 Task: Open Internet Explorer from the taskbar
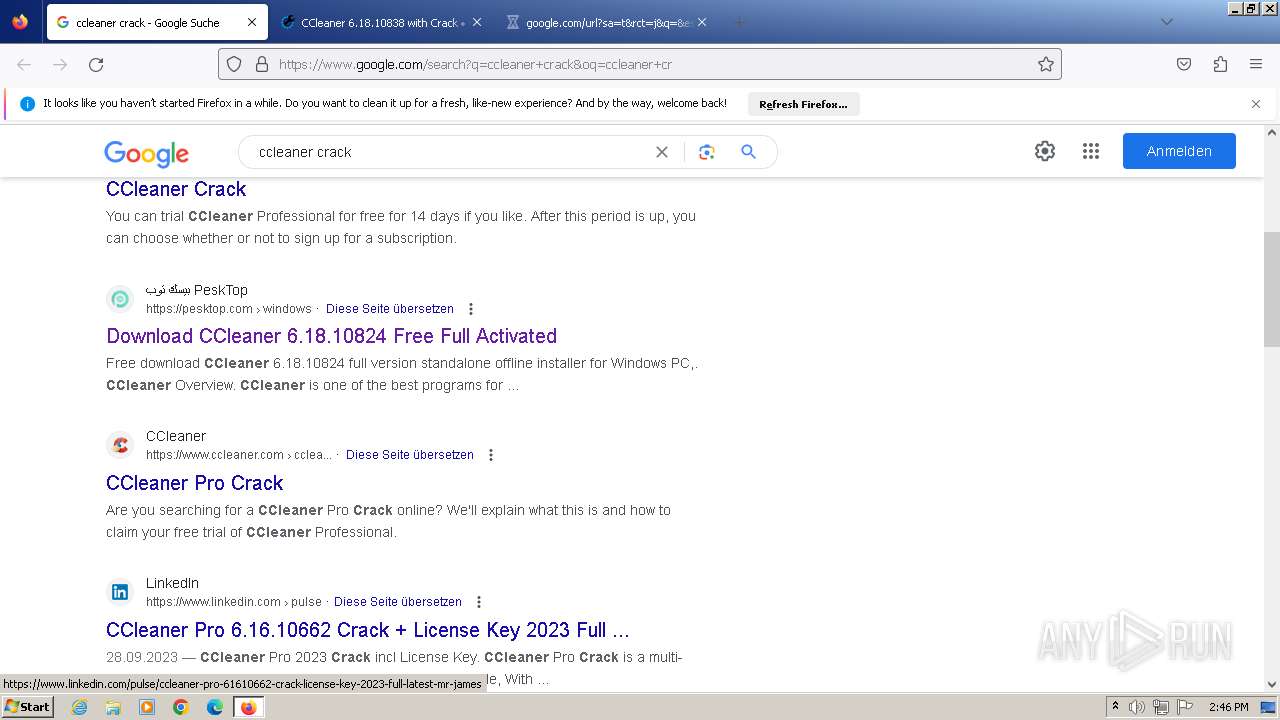pos(79,707)
